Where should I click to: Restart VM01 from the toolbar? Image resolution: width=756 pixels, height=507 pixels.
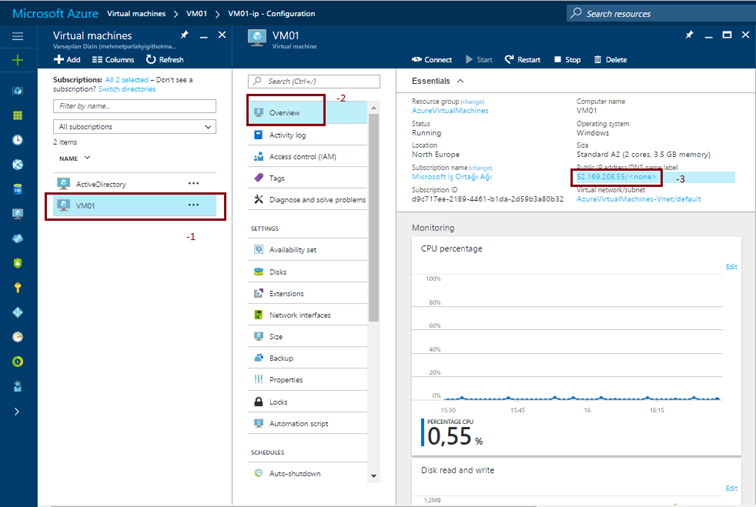[x=523, y=60]
